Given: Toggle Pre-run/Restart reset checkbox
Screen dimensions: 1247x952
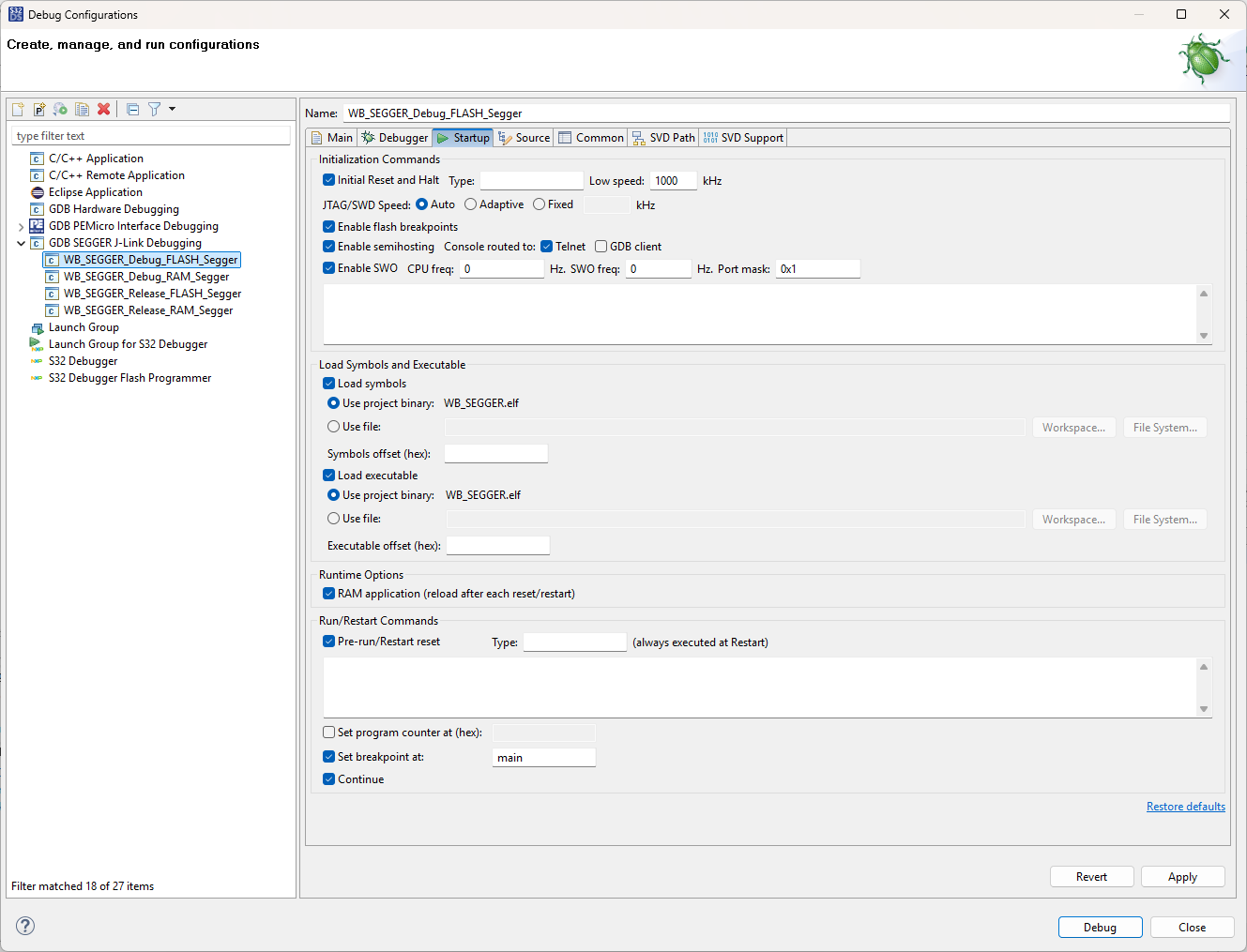Looking at the screenshot, I should click(x=328, y=642).
